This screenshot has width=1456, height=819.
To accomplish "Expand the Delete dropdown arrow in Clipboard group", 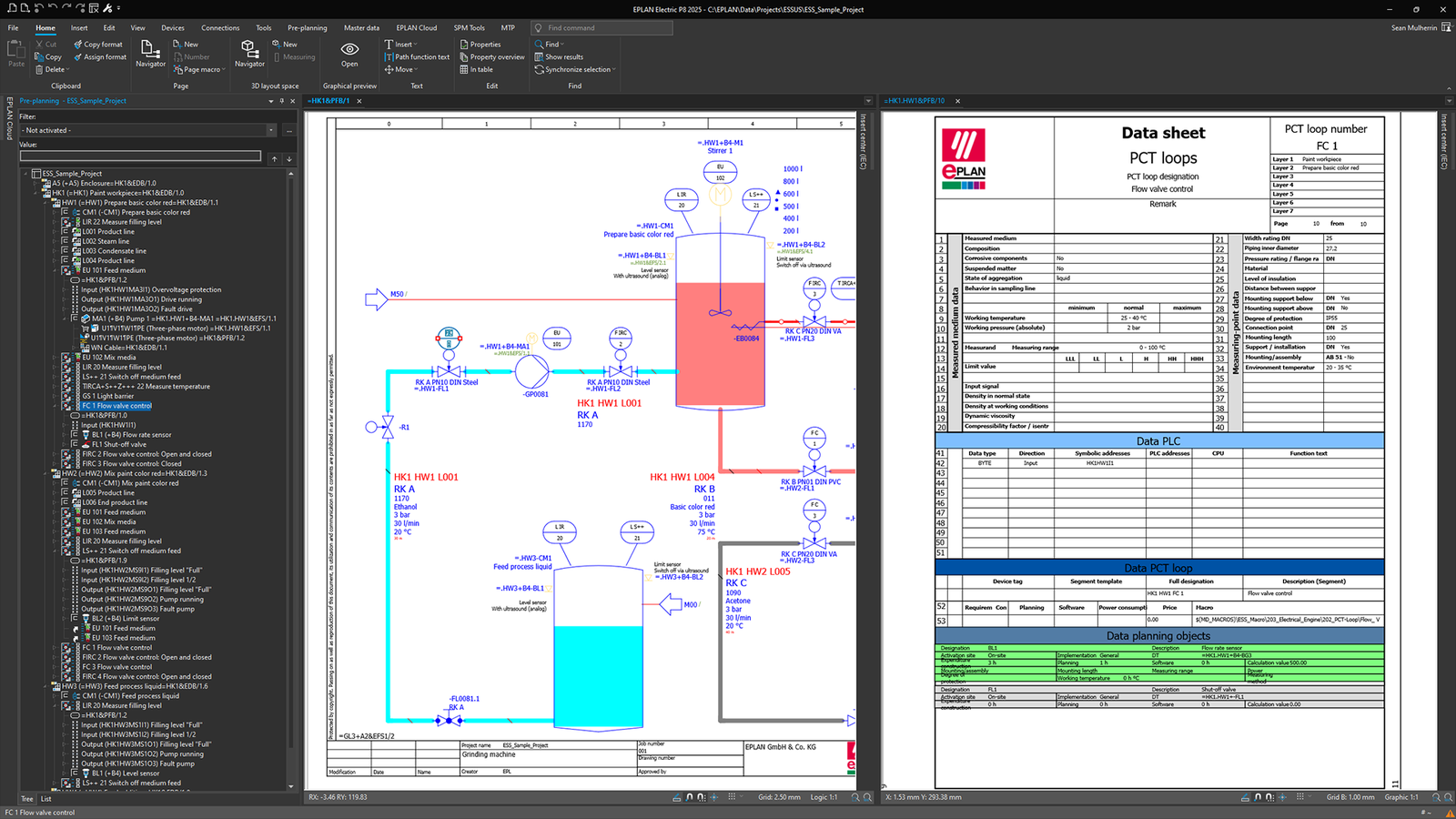I will click(67, 69).
